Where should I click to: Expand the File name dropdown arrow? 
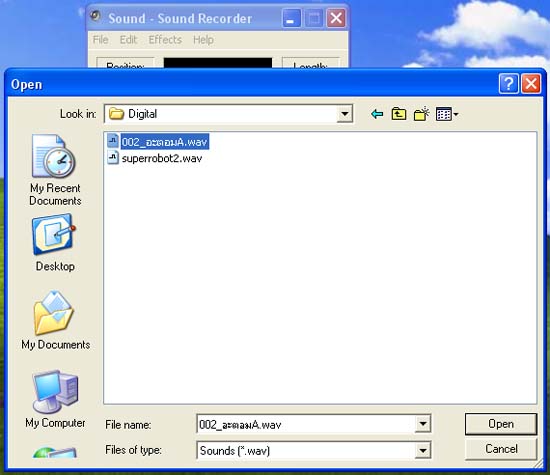tap(423, 424)
